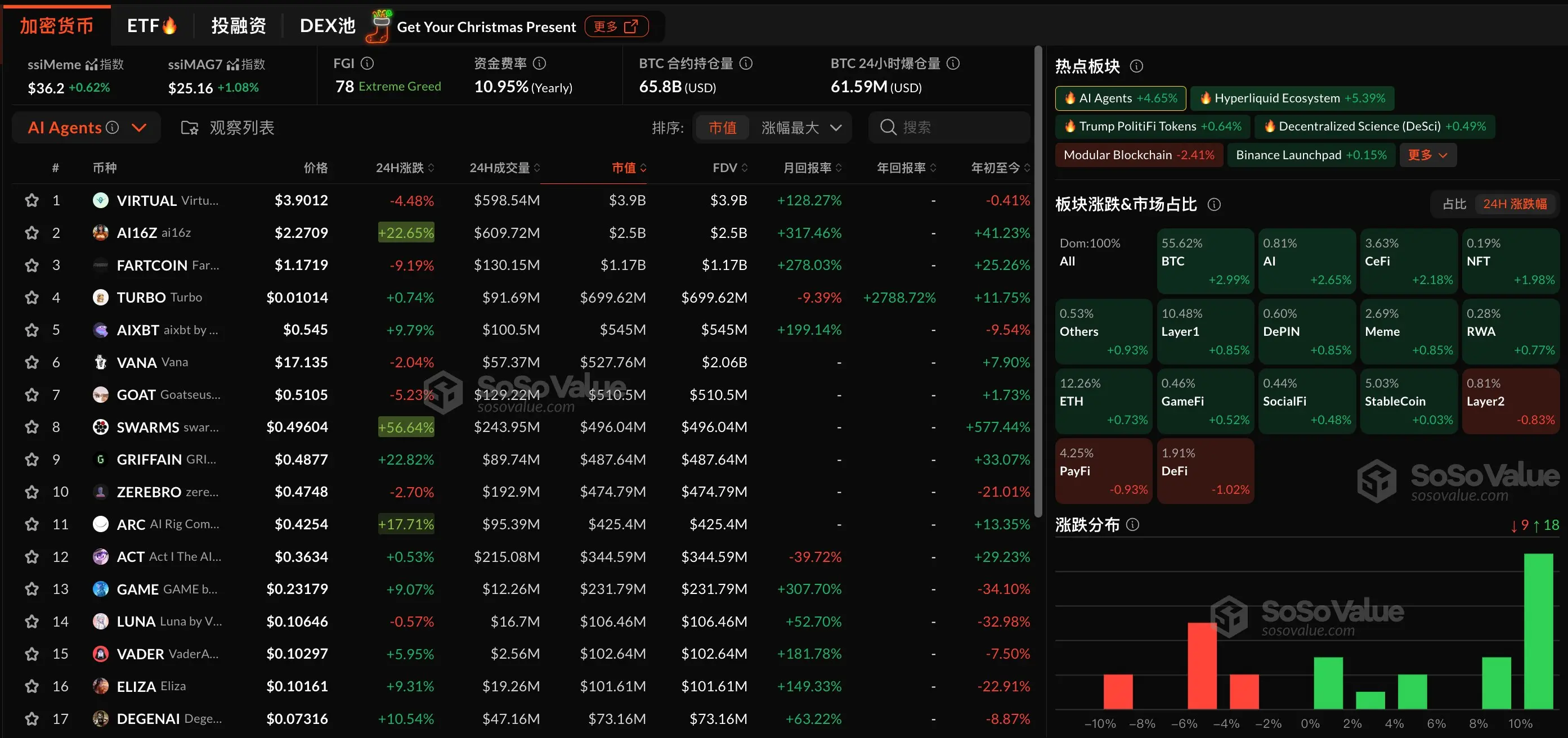The width and height of the screenshot is (1568, 738).
Task: Click the AI Agents info icon in the filter
Action: [113, 127]
